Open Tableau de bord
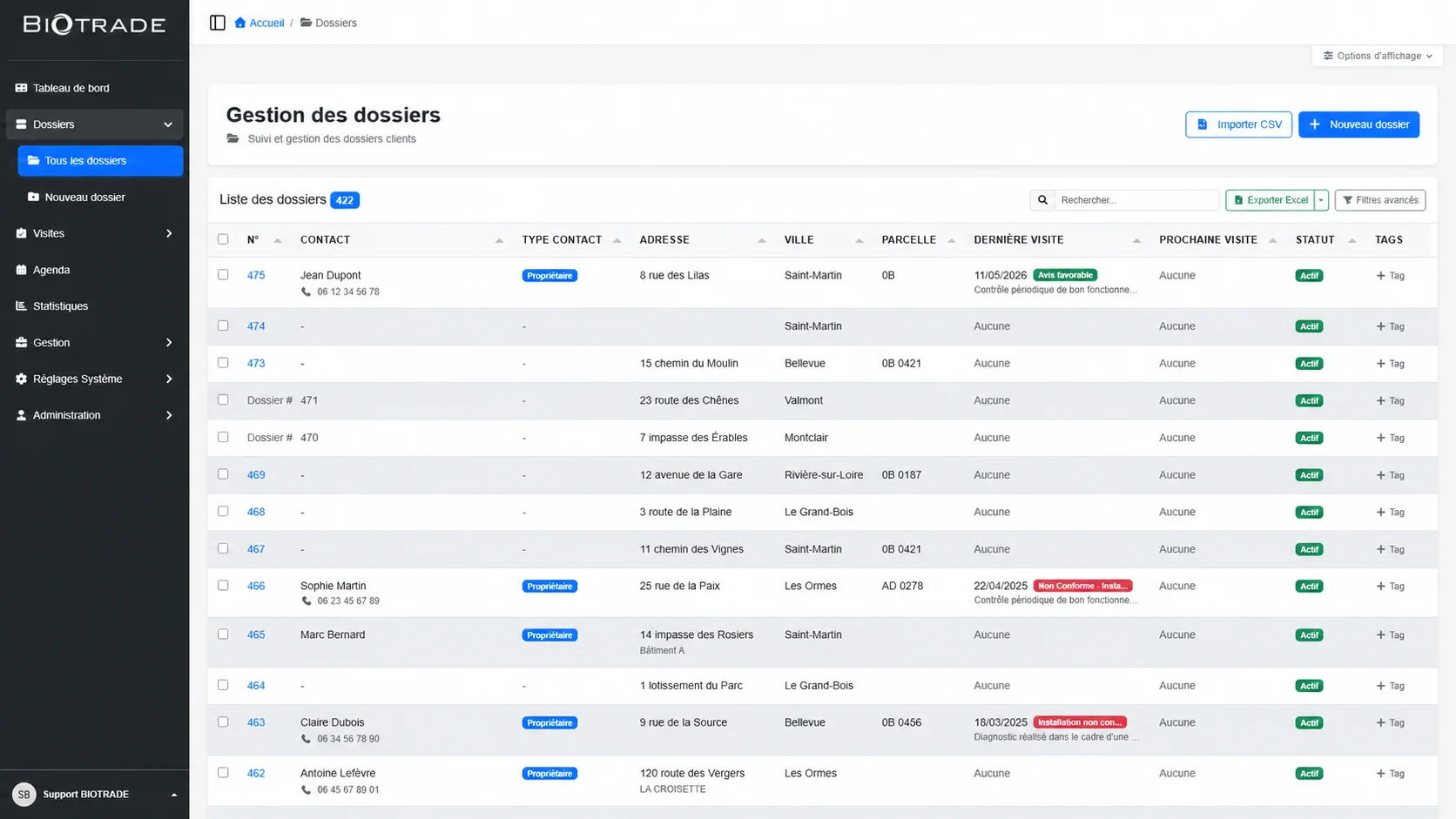 pos(94,88)
